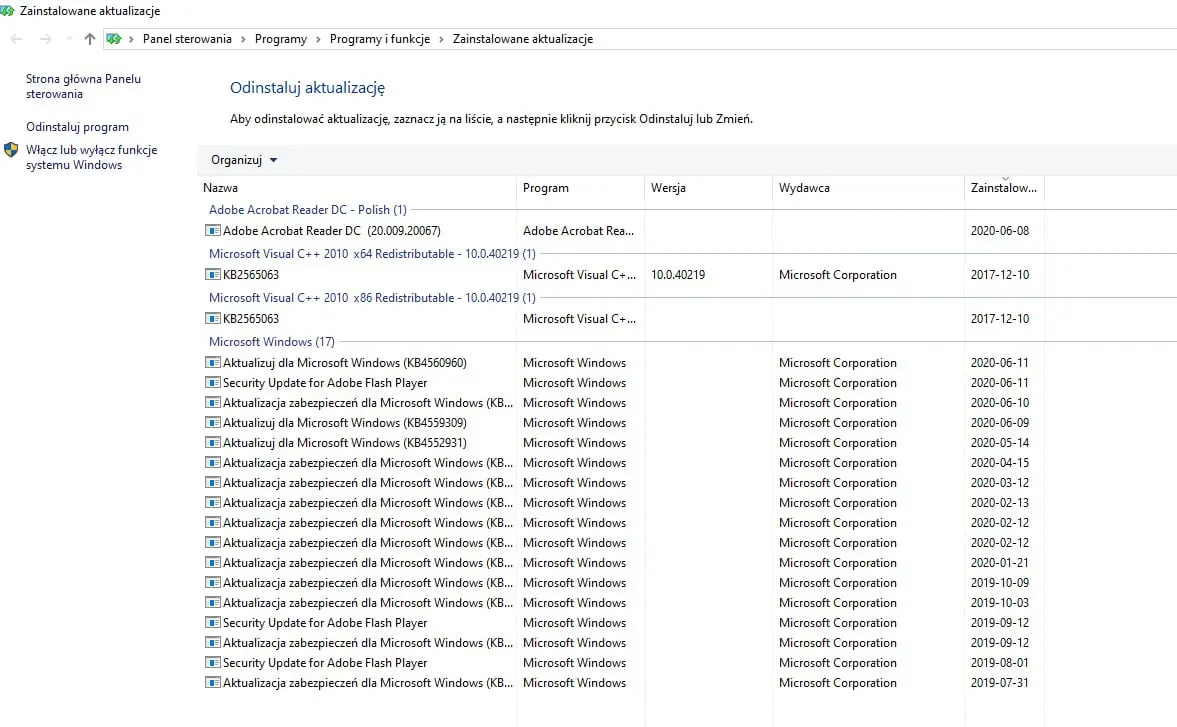
Task: Click the Adobe Acrobat Rea... program cell
Action: tap(578, 230)
